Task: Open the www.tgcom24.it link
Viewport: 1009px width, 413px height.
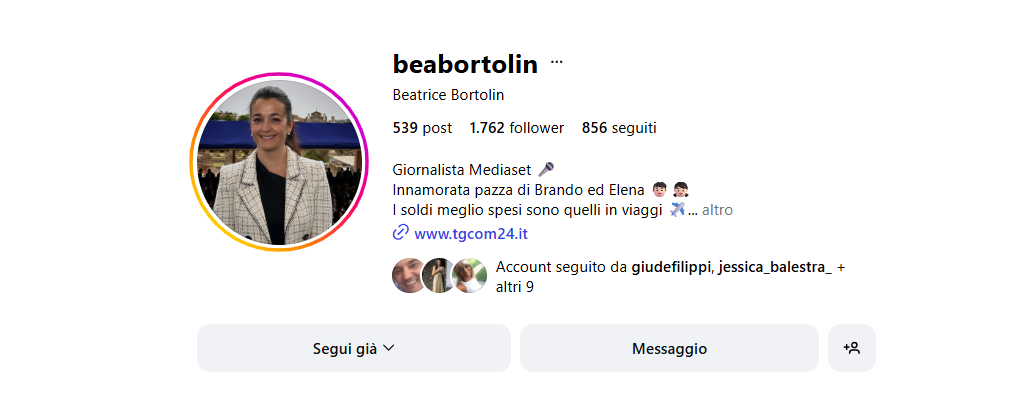Action: pos(471,234)
